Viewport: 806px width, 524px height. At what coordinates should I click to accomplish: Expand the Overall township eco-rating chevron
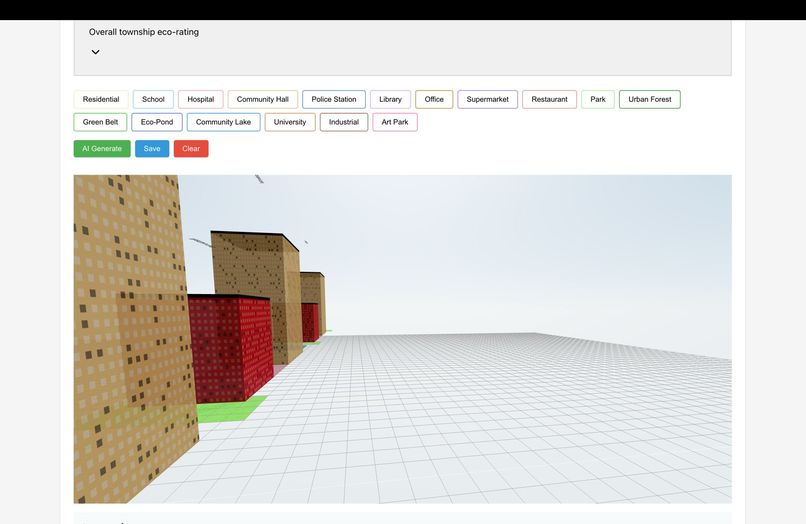pyautogui.click(x=96, y=52)
